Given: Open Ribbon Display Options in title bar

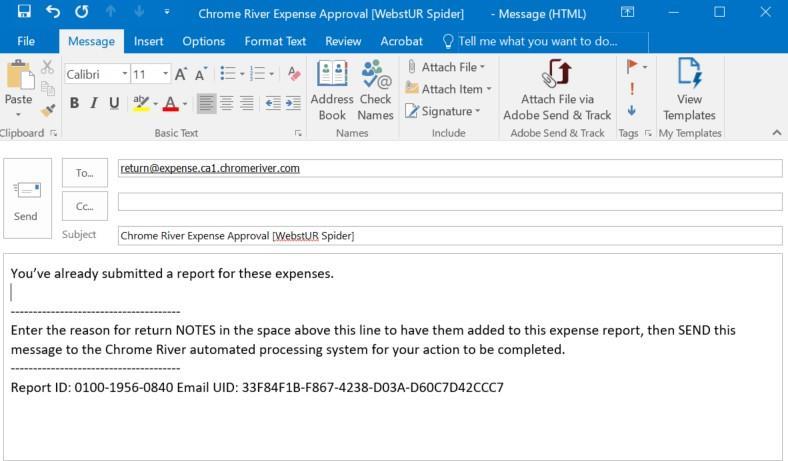Looking at the screenshot, I should coord(627,12).
